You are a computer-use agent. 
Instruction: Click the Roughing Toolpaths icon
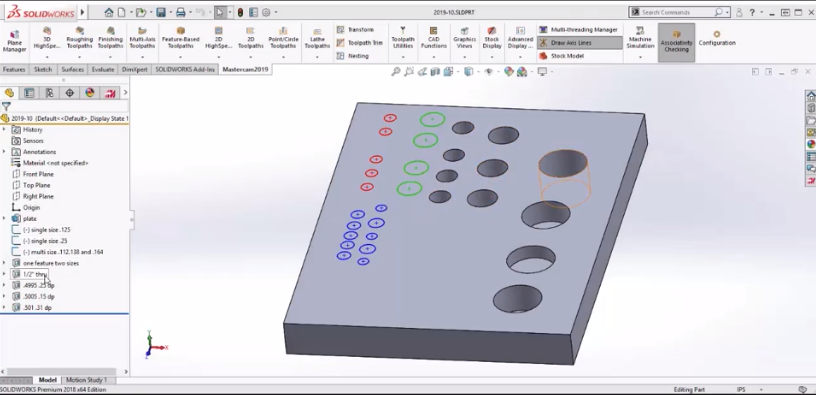coord(80,31)
